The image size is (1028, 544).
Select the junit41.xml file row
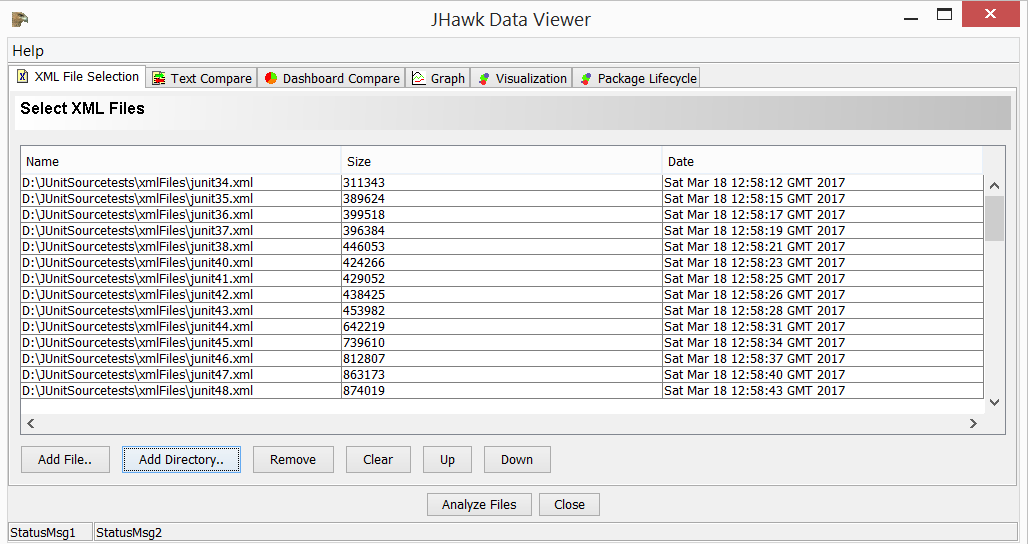coord(502,279)
